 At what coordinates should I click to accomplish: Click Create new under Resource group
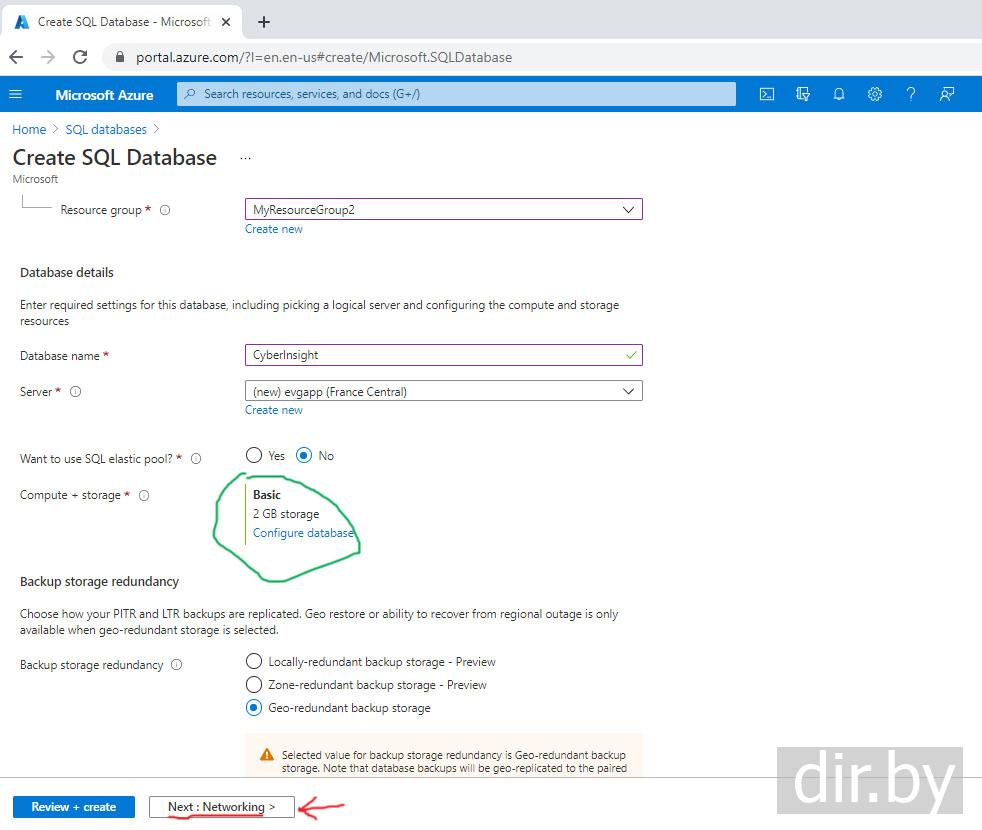274,229
